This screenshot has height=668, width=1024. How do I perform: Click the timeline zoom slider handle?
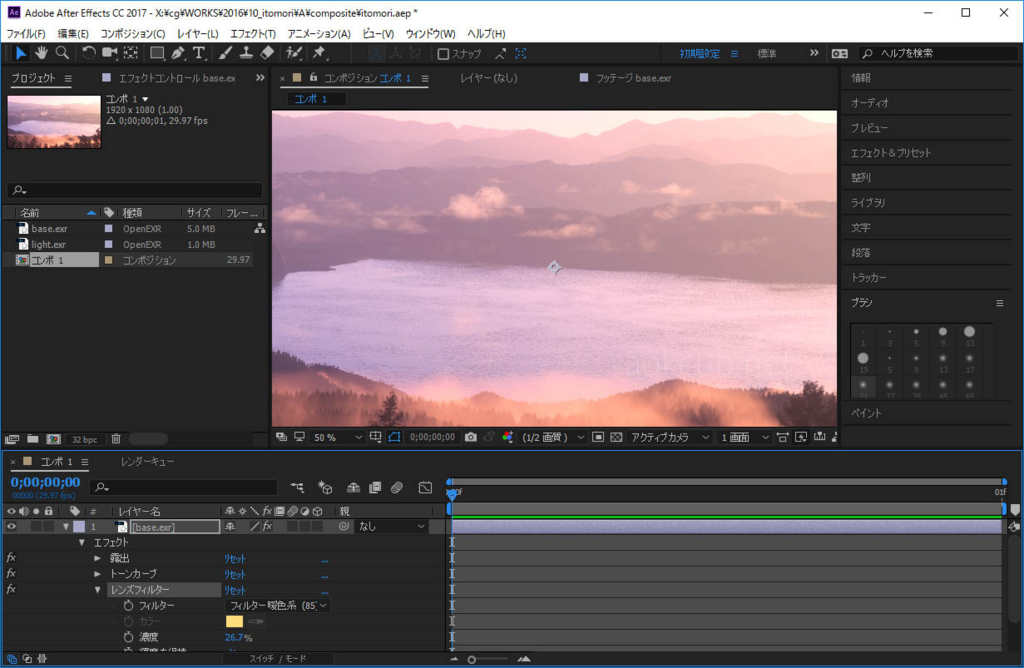click(472, 660)
